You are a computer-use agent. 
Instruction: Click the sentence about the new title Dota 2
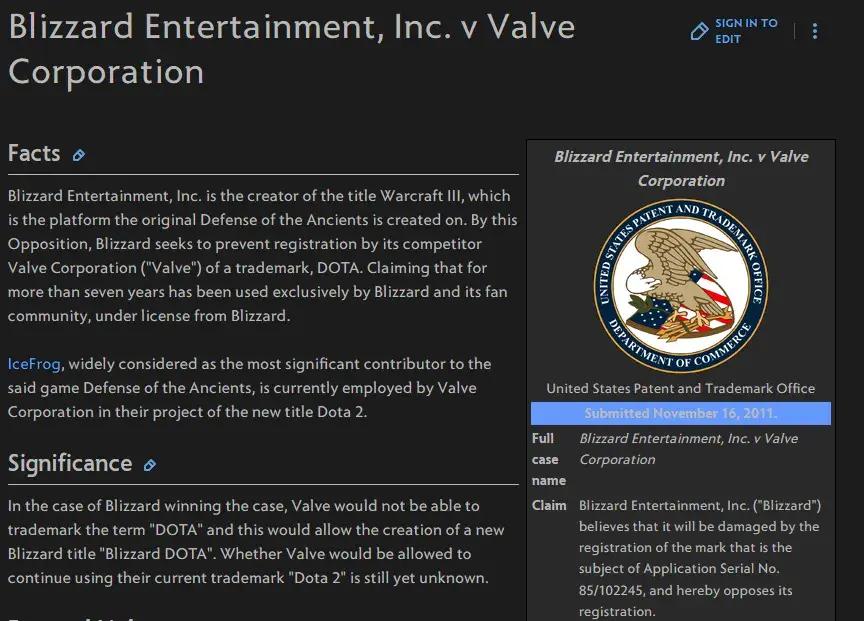tap(250, 388)
